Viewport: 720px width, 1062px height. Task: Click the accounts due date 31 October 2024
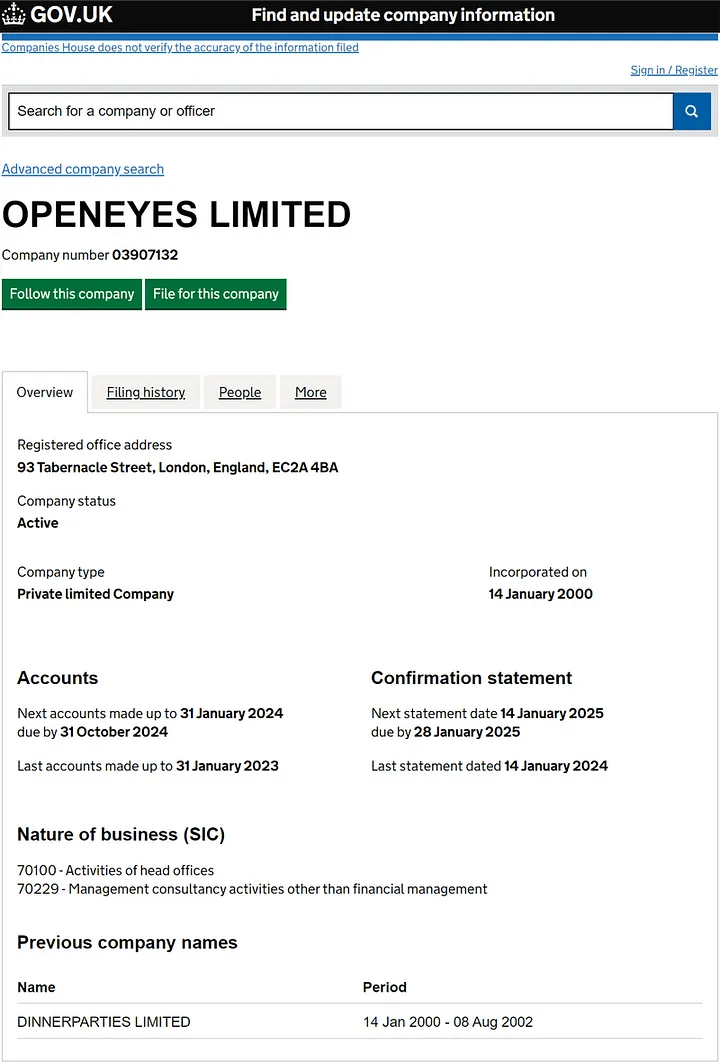point(114,731)
